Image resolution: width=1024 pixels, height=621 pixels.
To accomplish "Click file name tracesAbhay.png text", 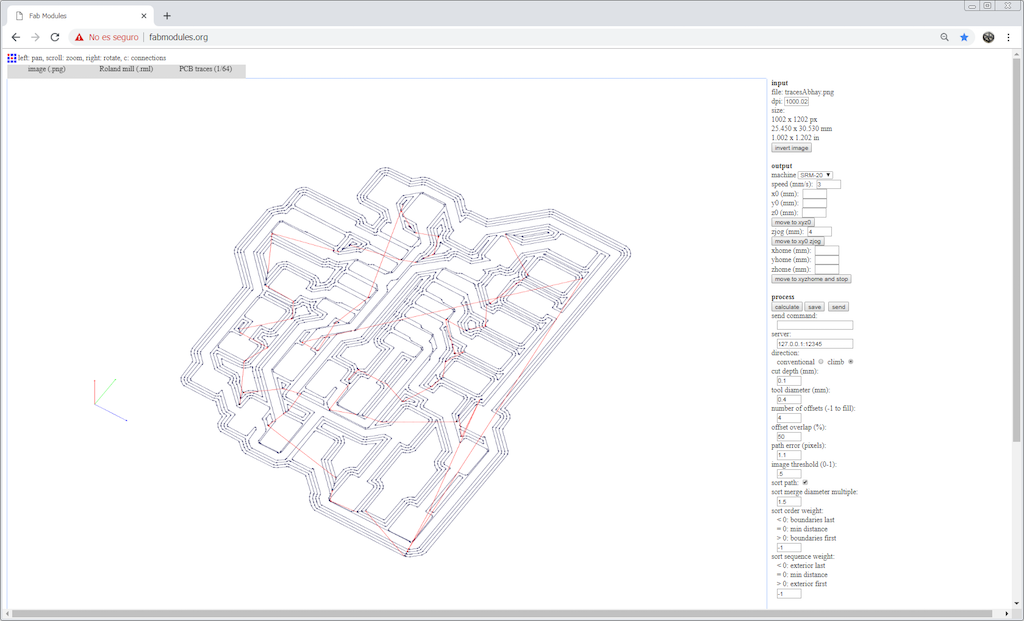I will [x=809, y=92].
